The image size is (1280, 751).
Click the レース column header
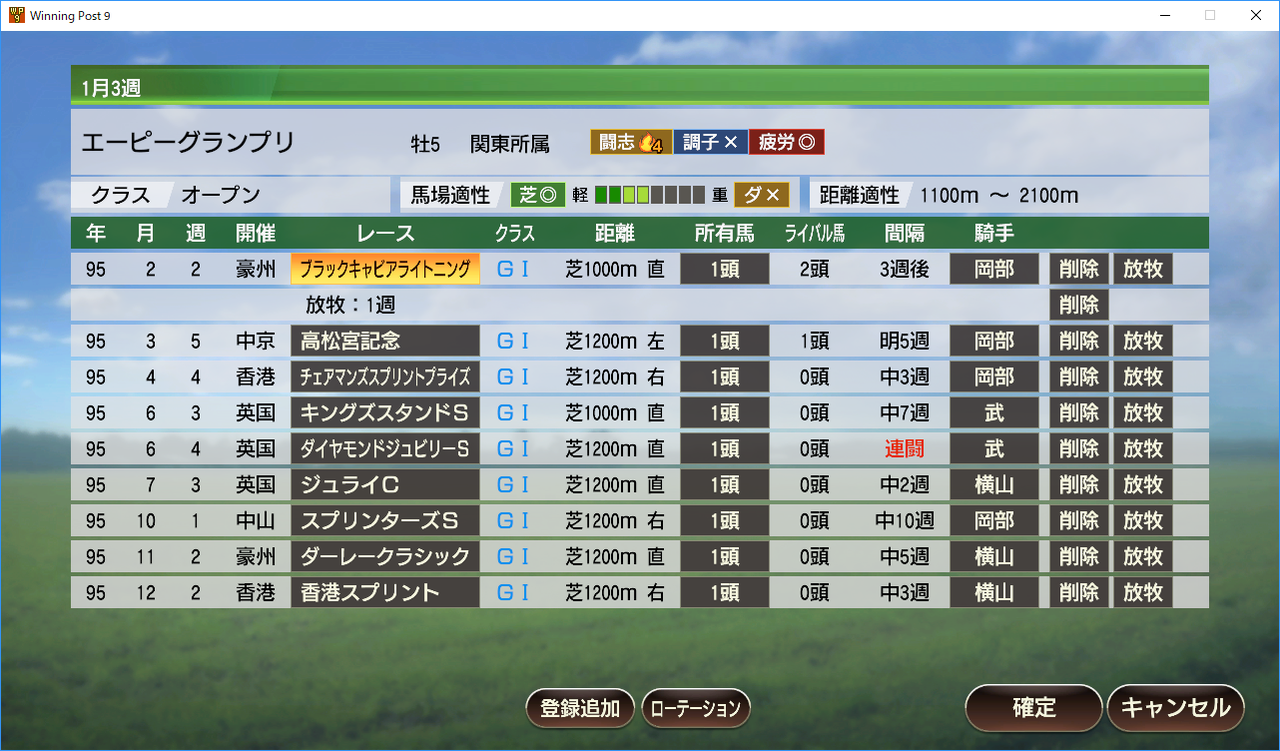385,233
